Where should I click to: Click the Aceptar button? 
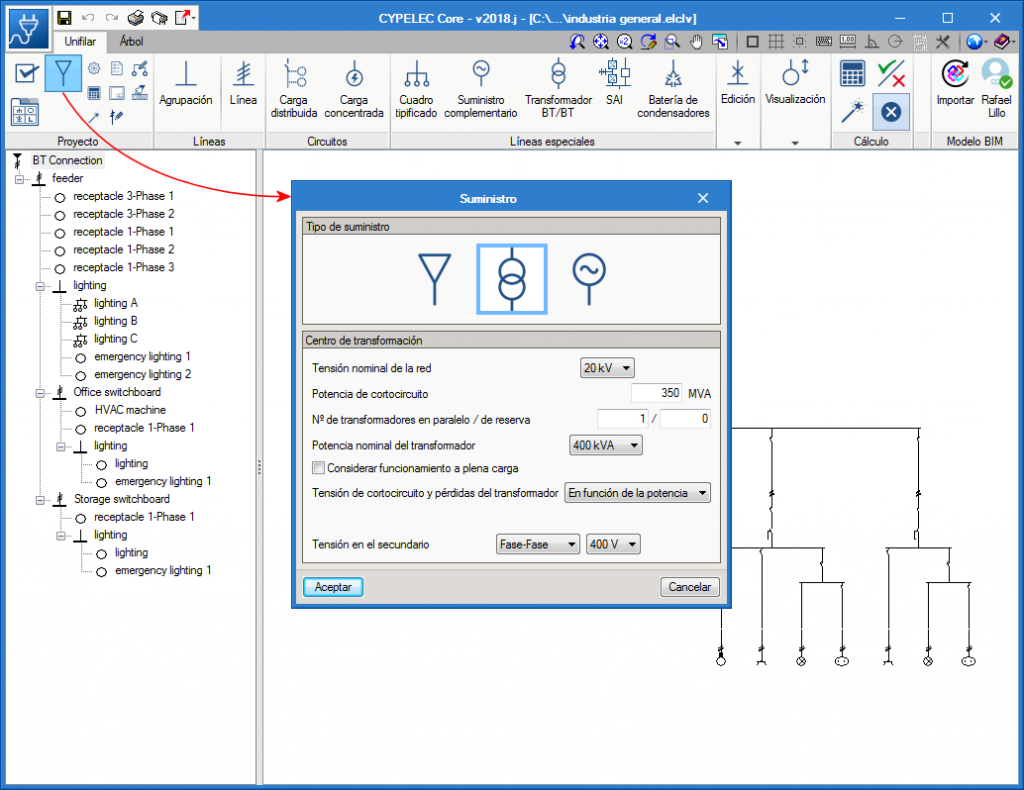click(333, 587)
